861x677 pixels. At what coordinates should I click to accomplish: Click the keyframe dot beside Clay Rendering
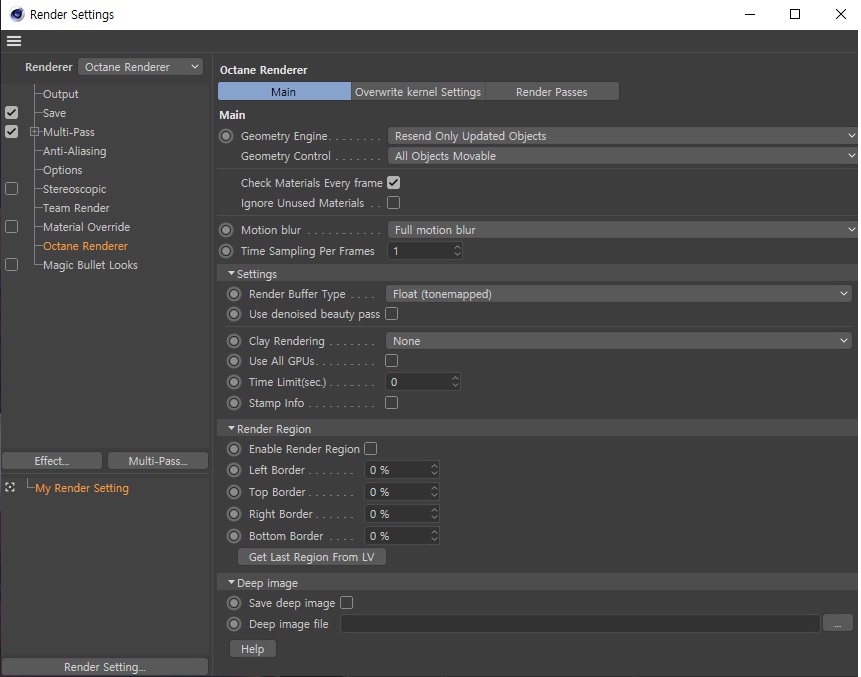(234, 341)
